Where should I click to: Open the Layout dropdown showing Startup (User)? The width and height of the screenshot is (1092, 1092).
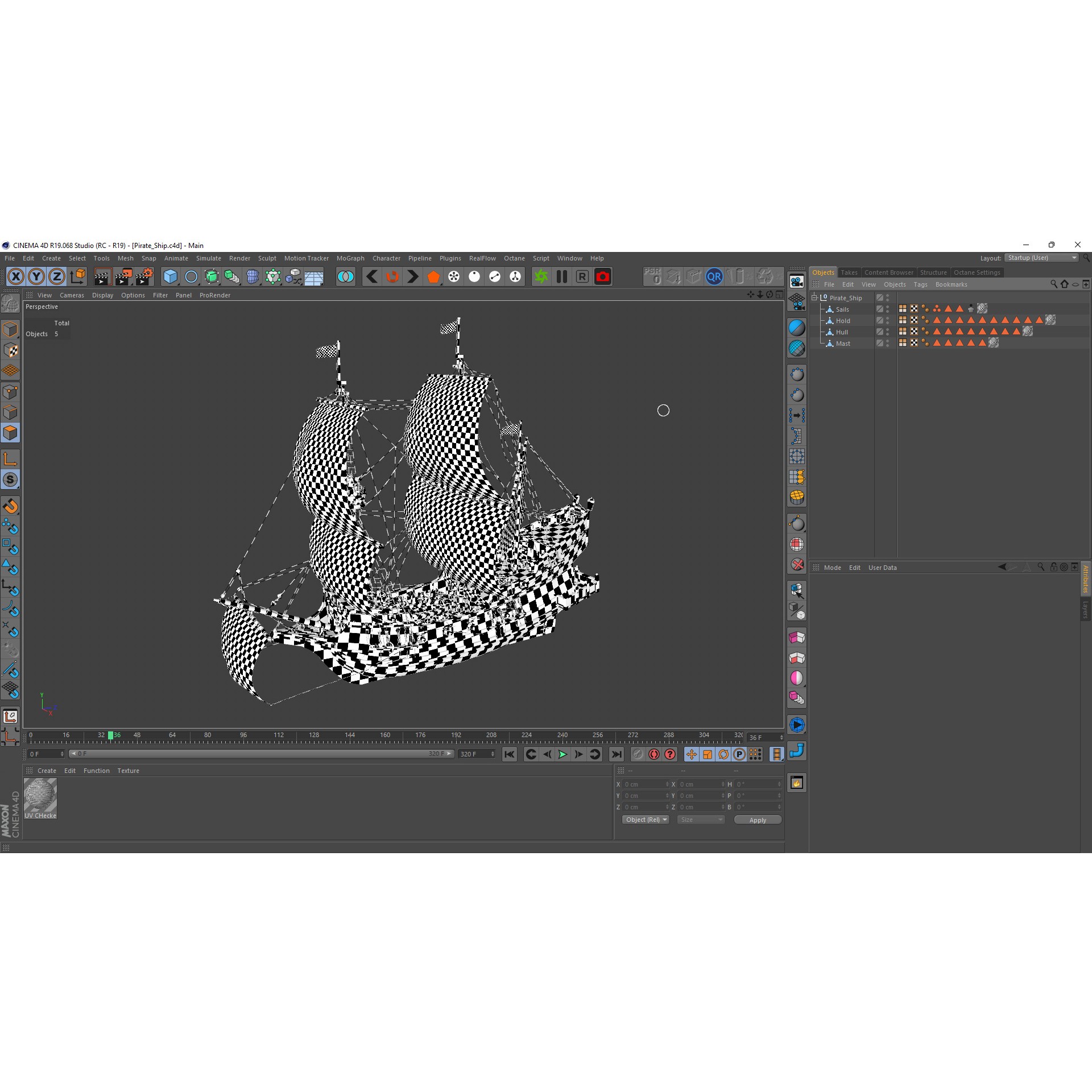(1041, 258)
